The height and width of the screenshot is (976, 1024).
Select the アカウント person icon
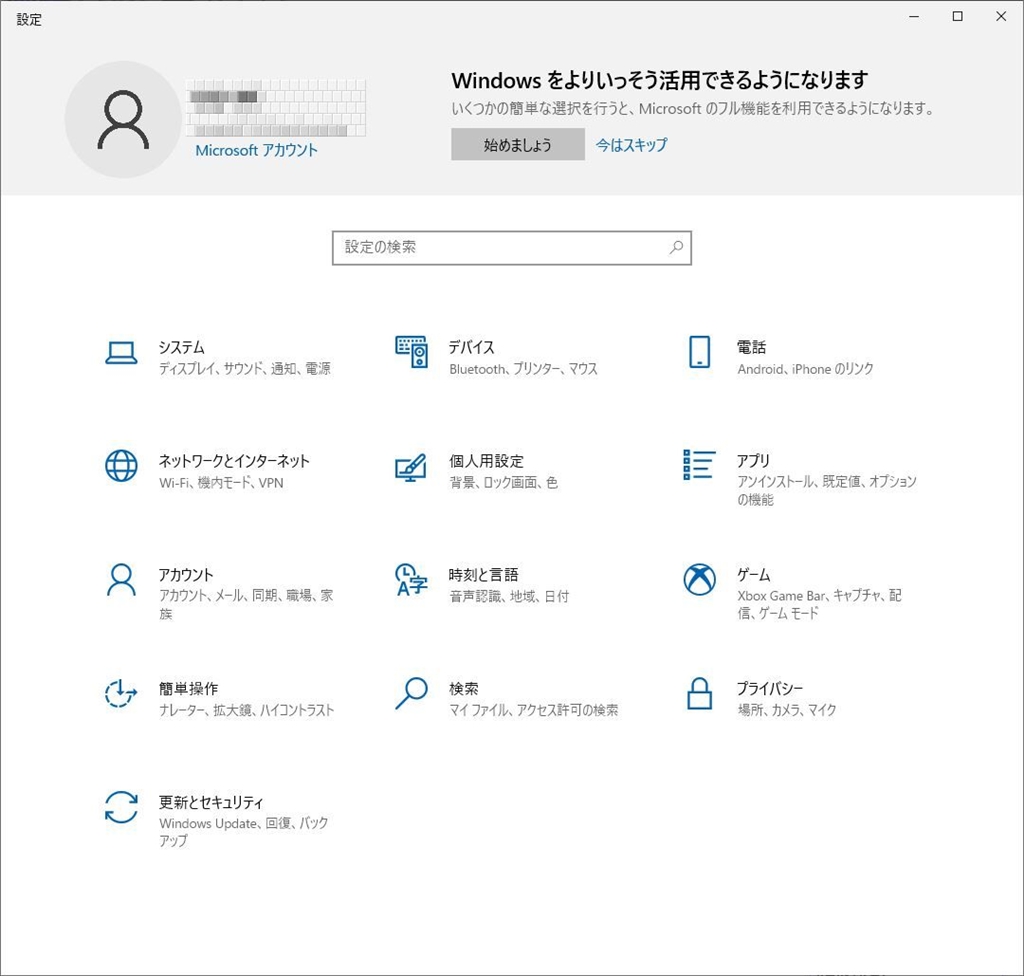tap(121, 580)
